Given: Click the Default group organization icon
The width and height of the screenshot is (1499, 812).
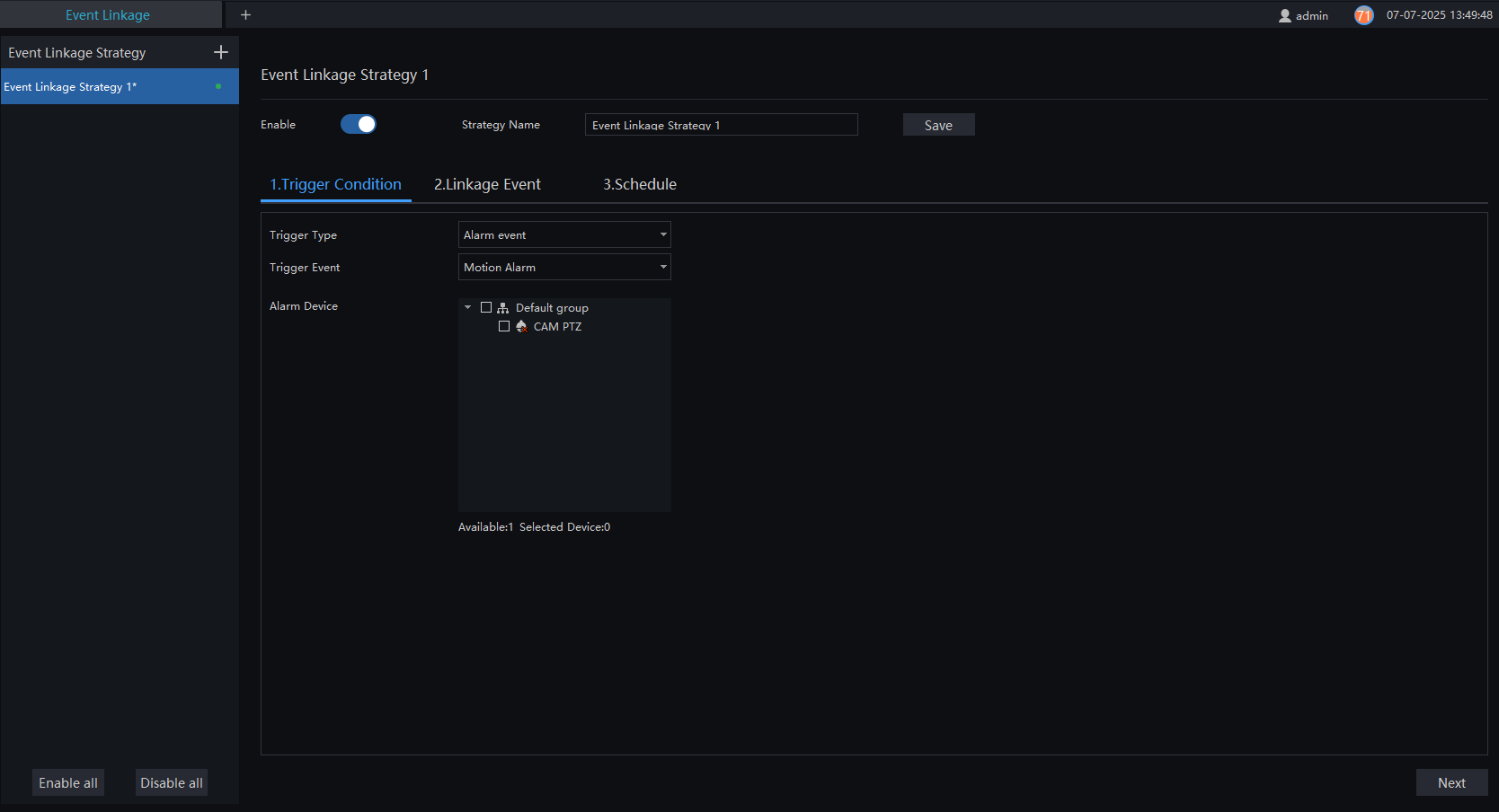Looking at the screenshot, I should pos(503,307).
